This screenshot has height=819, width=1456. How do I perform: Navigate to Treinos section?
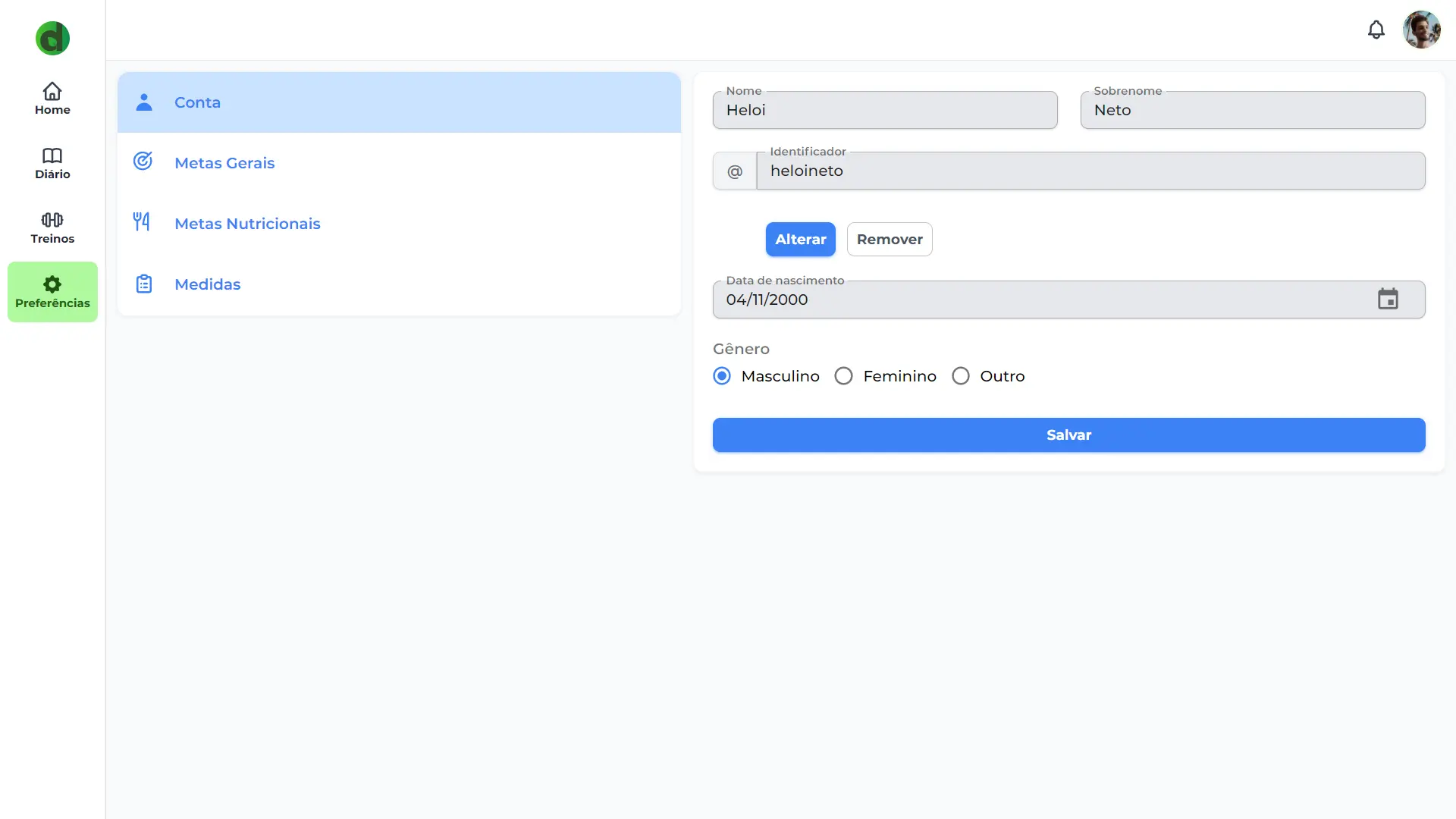[52, 227]
